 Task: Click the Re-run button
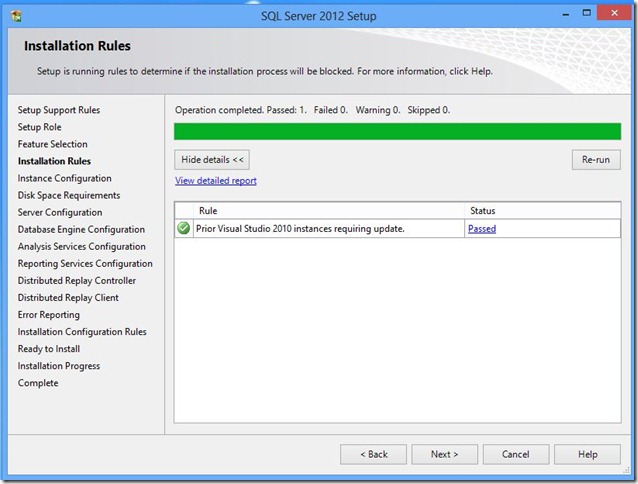pos(596,160)
